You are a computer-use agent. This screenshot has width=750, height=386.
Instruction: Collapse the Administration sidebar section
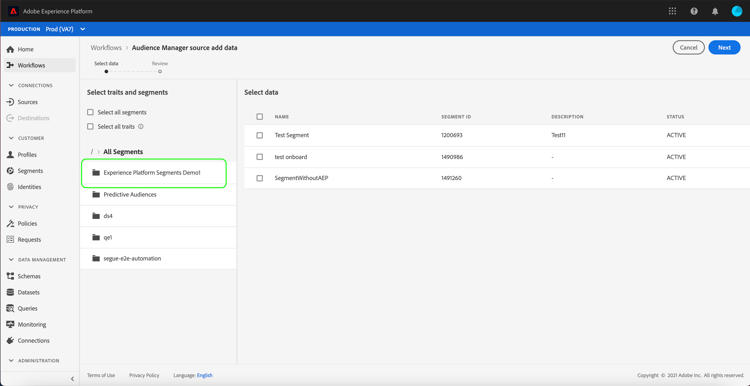coord(11,361)
